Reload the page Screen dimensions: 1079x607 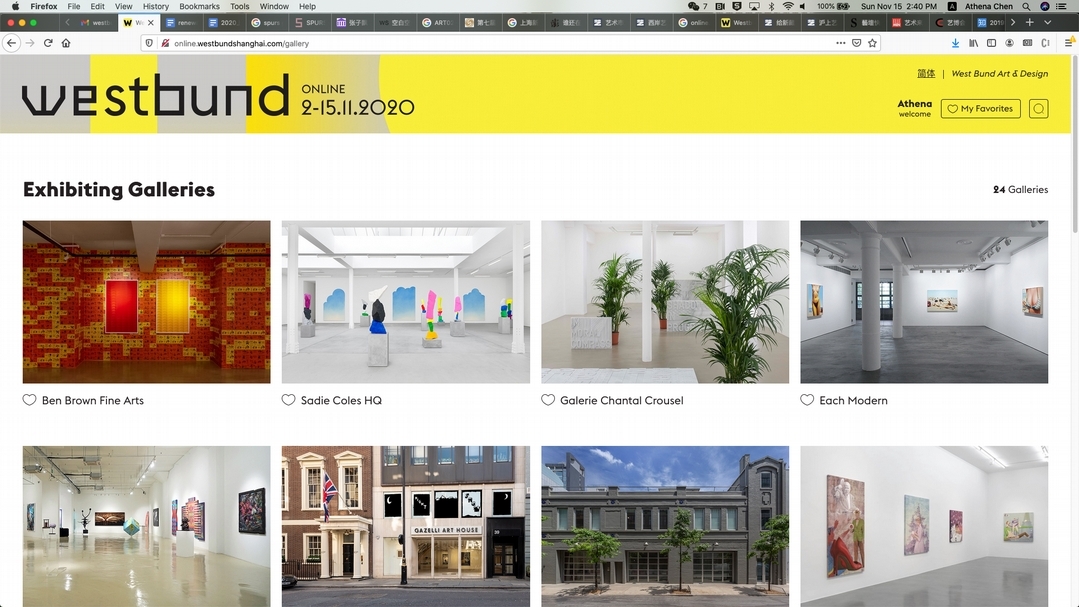pos(48,43)
